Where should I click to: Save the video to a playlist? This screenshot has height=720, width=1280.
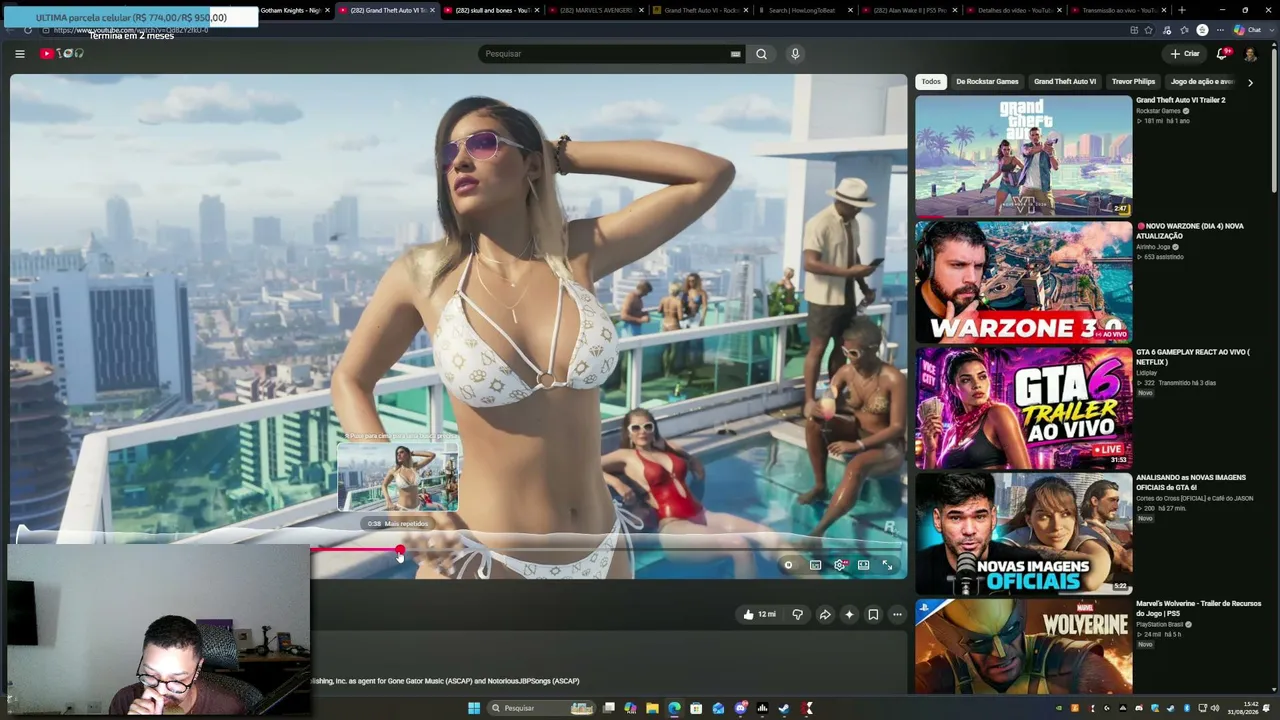click(873, 614)
